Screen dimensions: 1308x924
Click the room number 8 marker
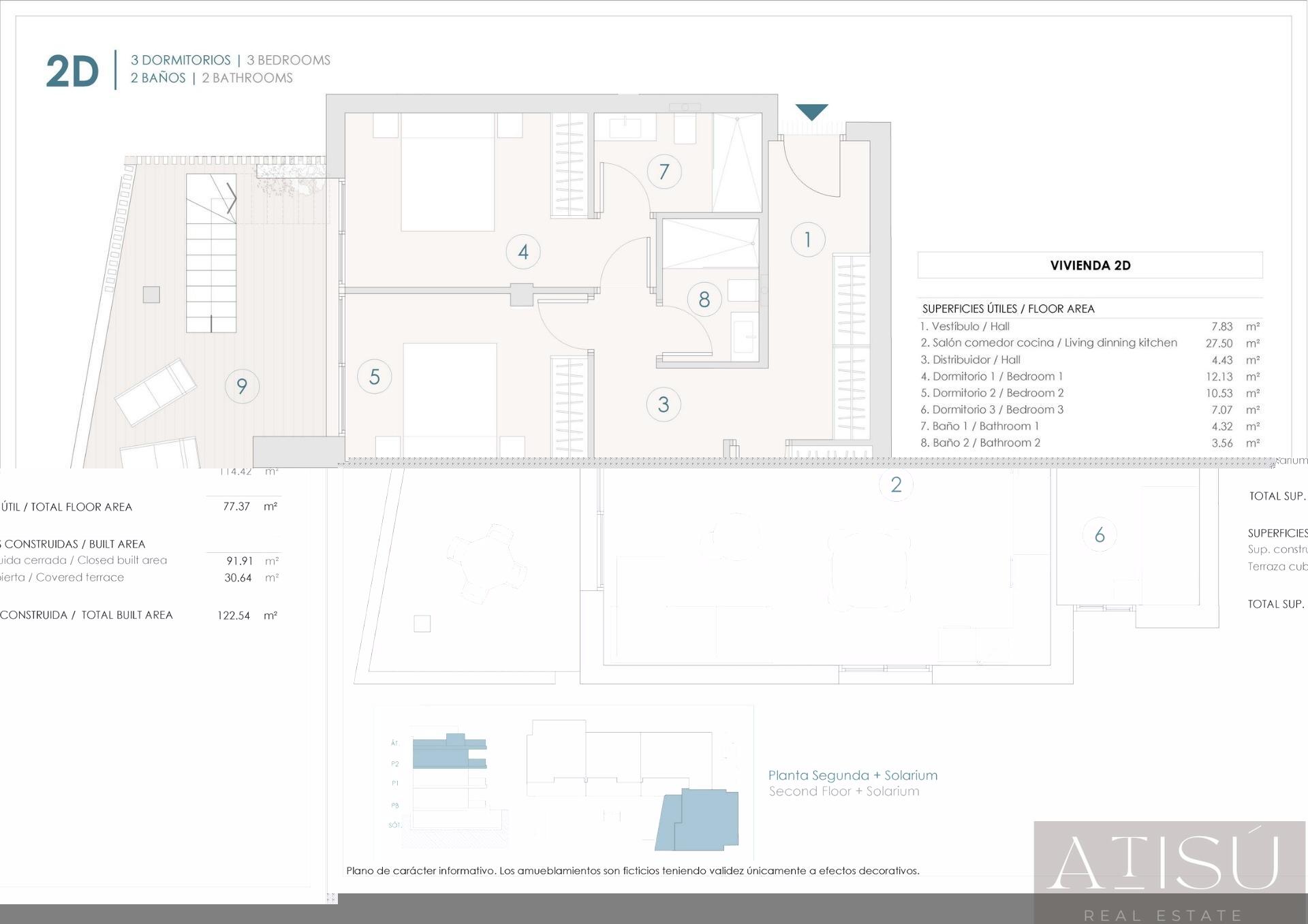[704, 299]
